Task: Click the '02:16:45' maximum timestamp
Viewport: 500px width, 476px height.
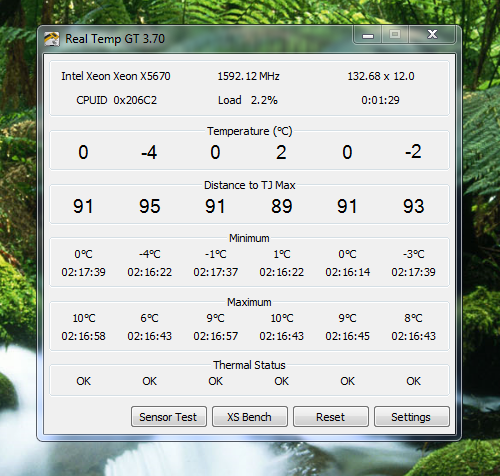Action: 348,336
